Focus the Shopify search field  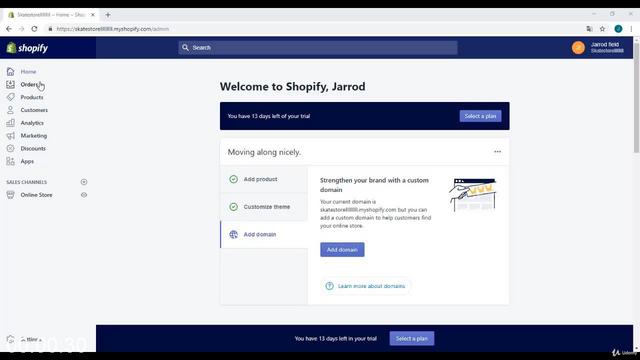click(318, 48)
